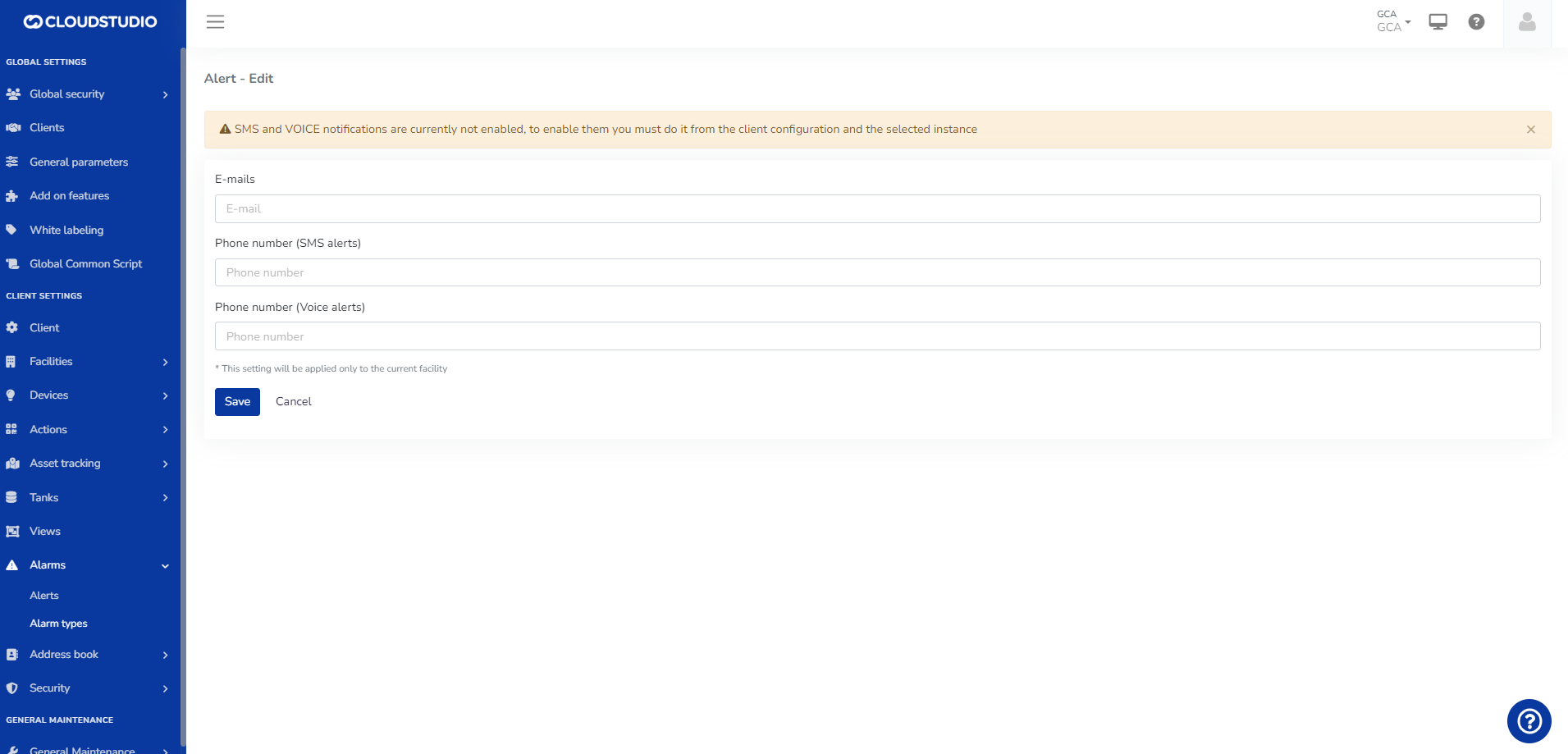The image size is (1568, 754).
Task: Open the floating help widget button
Action: pos(1529,721)
